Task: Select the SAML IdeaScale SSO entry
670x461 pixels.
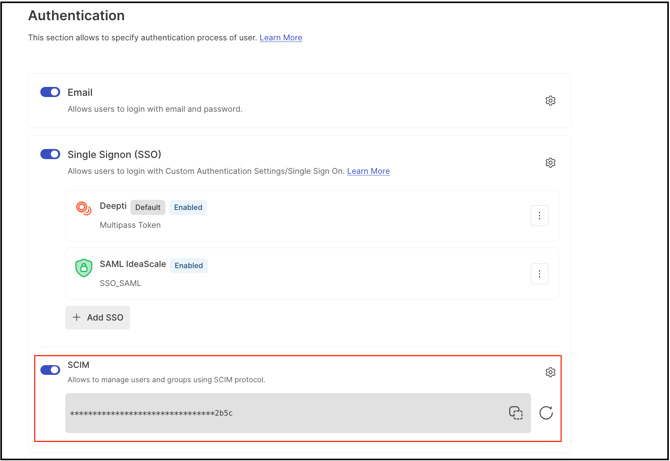Action: pyautogui.click(x=312, y=274)
